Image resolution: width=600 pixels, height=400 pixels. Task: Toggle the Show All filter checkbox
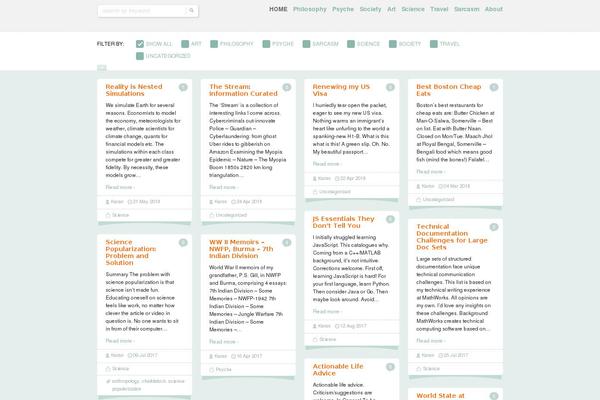[x=140, y=44]
